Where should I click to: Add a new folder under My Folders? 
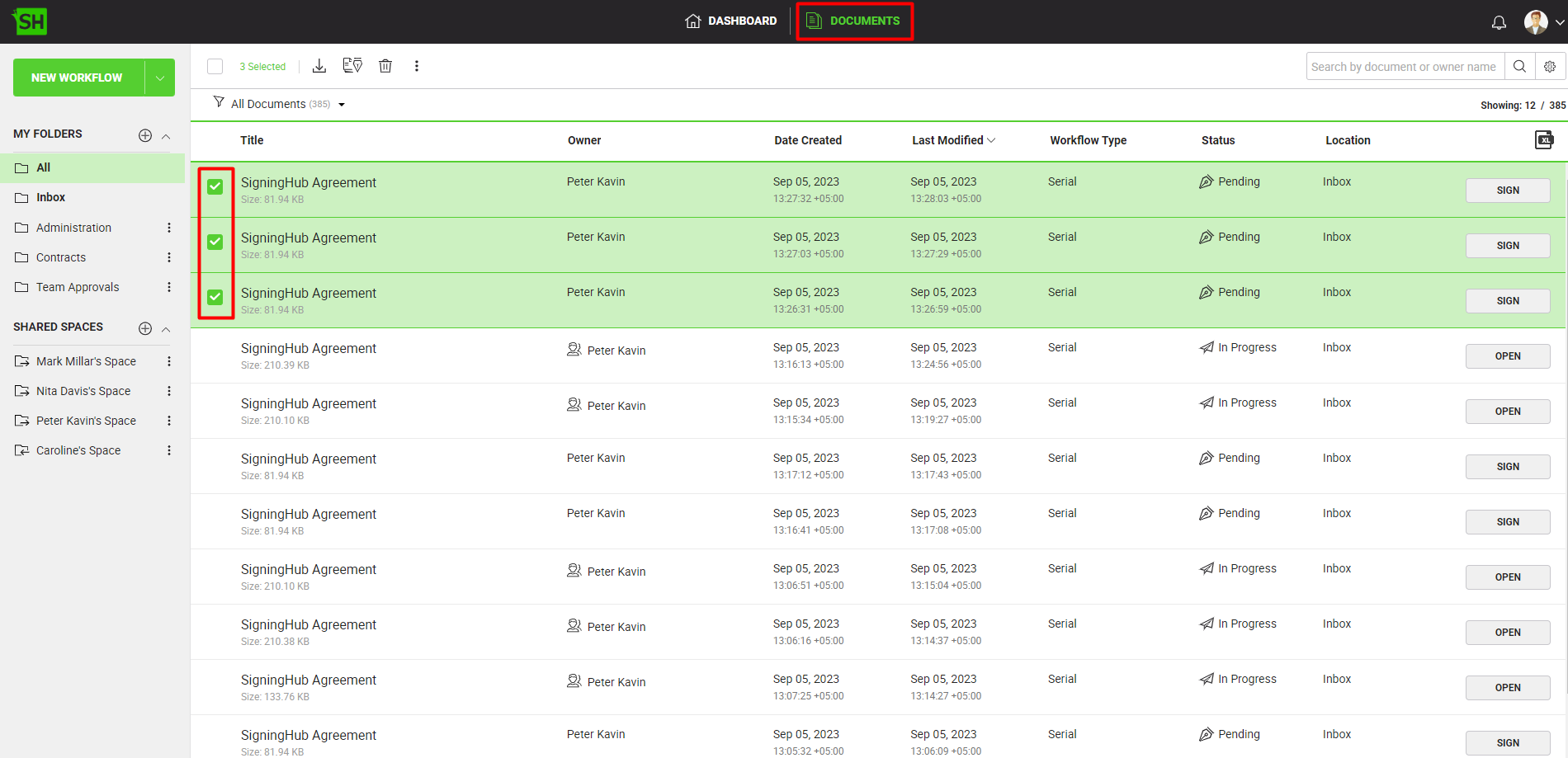point(145,135)
